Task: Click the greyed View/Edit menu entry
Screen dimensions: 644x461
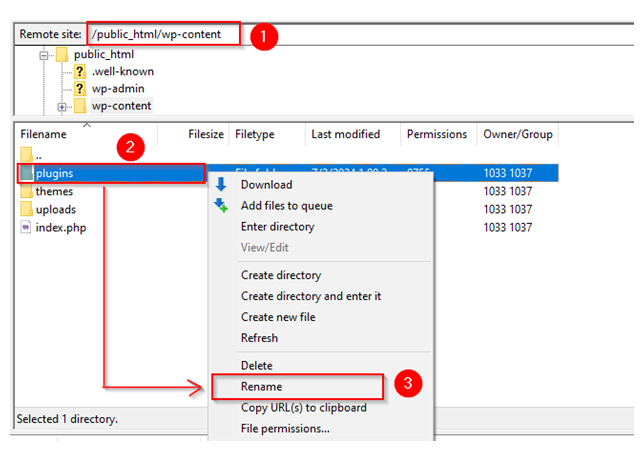Action: click(x=321, y=248)
